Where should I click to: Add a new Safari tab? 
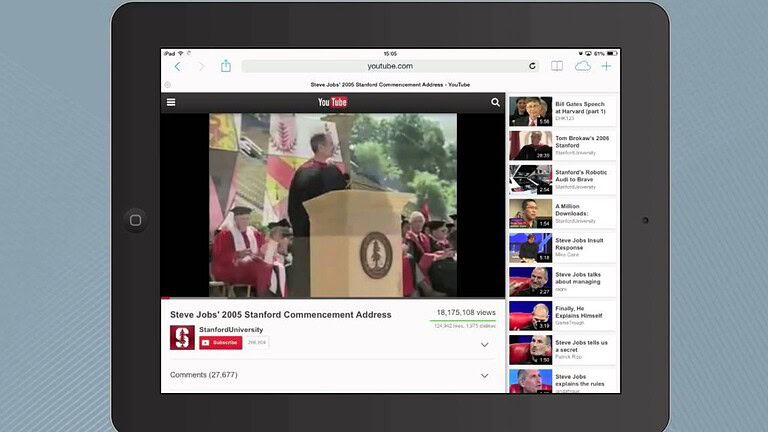click(606, 66)
